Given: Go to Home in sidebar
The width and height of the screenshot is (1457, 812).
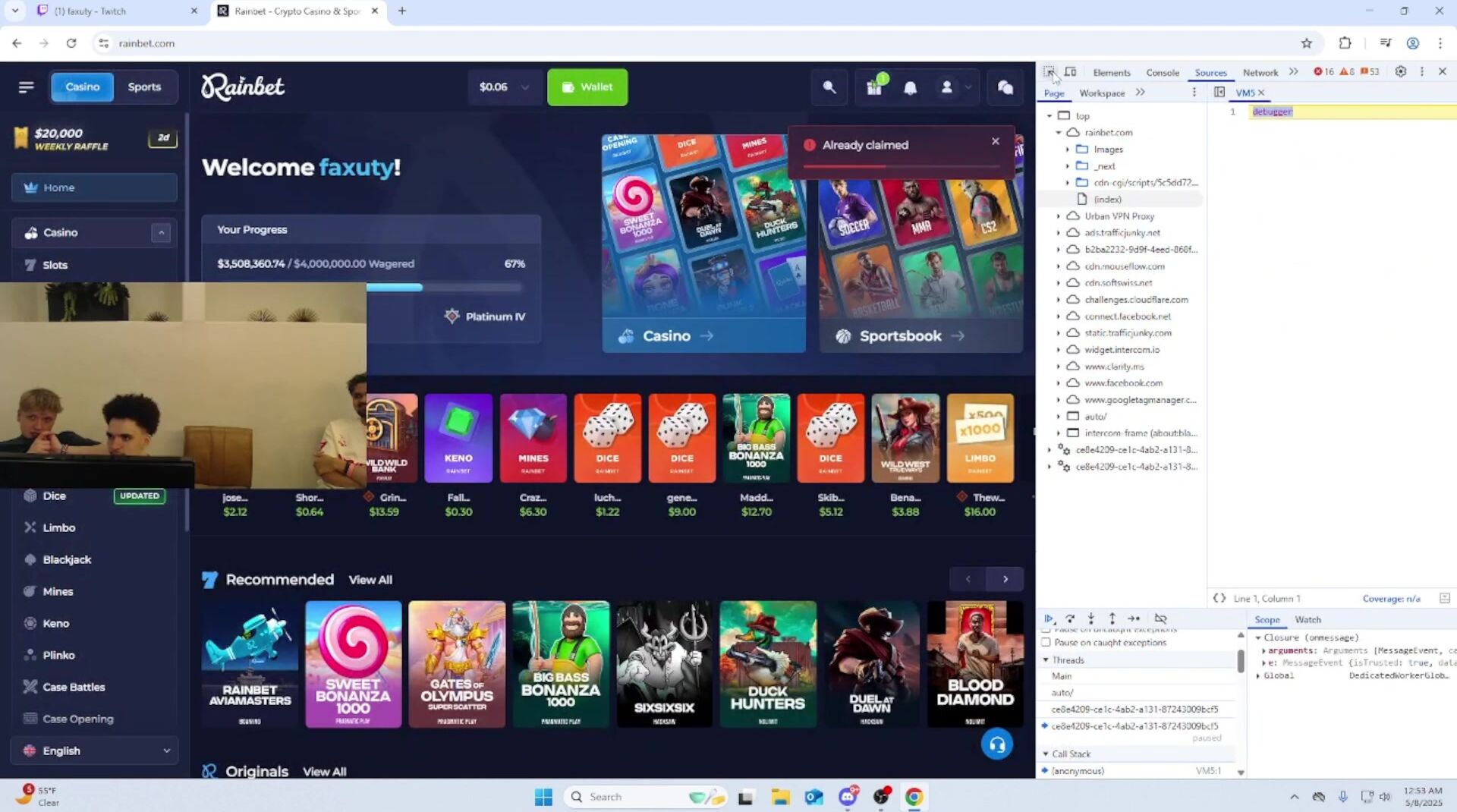Looking at the screenshot, I should coord(95,187).
